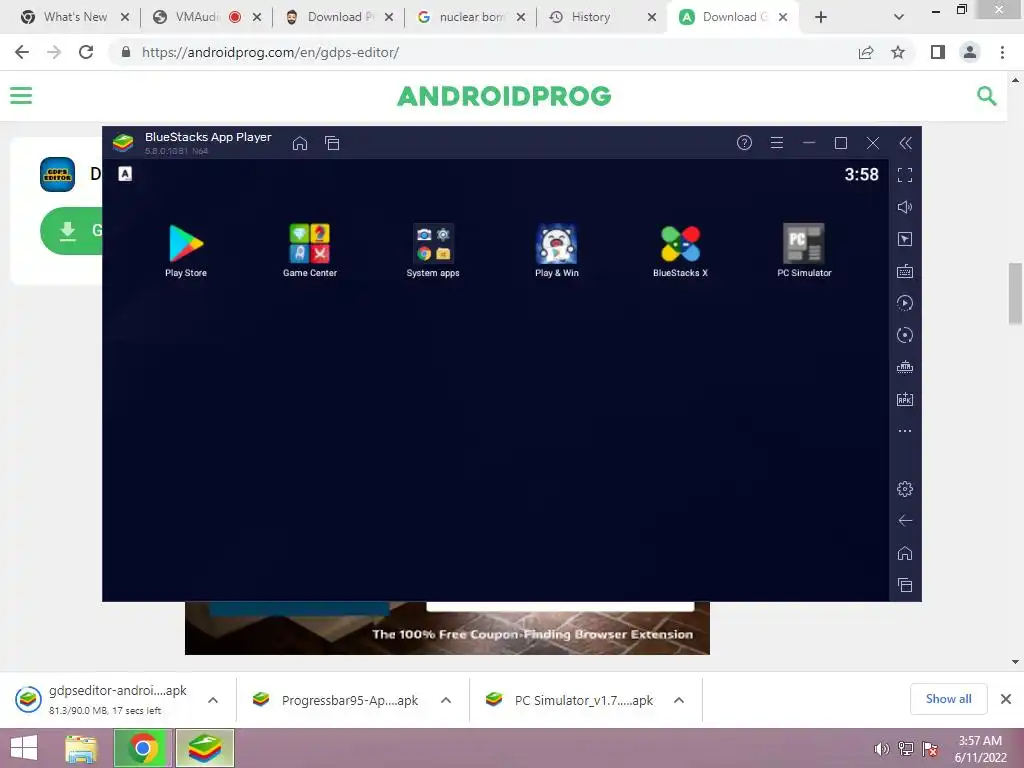This screenshot has width=1024, height=768.
Task: Switch to What's New Chrome tab
Action: coord(74,17)
